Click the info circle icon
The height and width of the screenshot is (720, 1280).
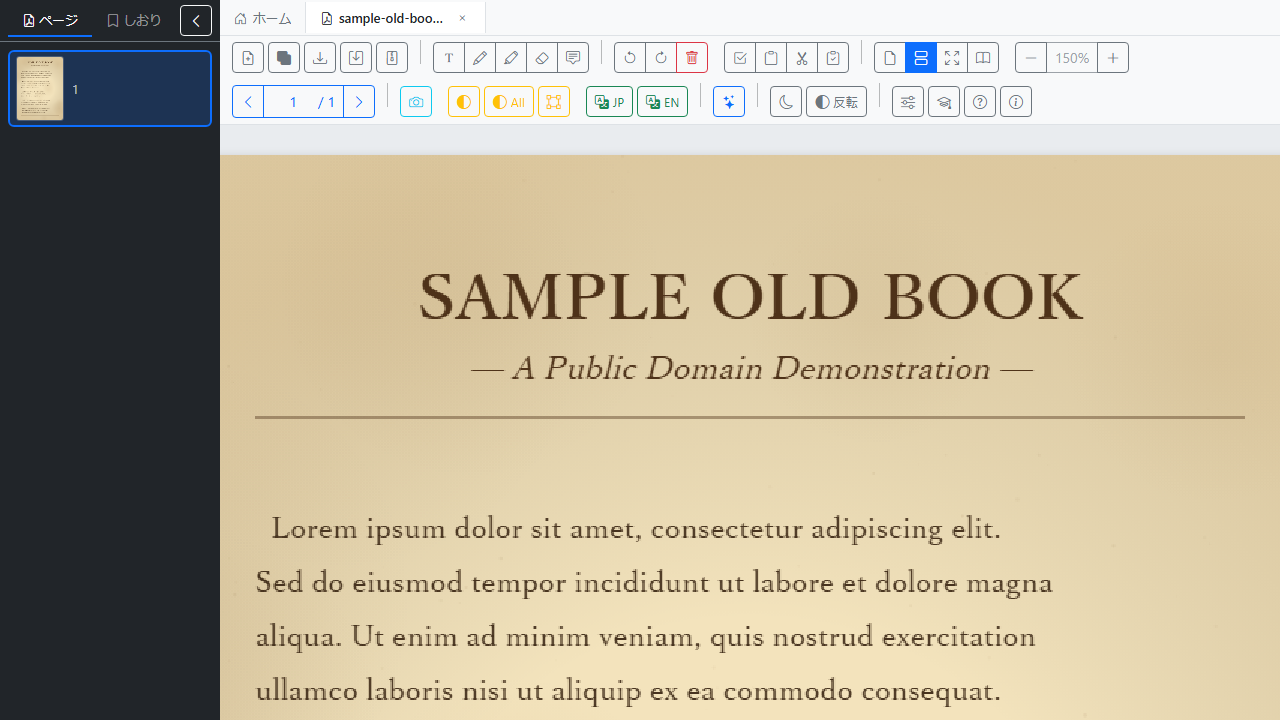pos(1016,102)
